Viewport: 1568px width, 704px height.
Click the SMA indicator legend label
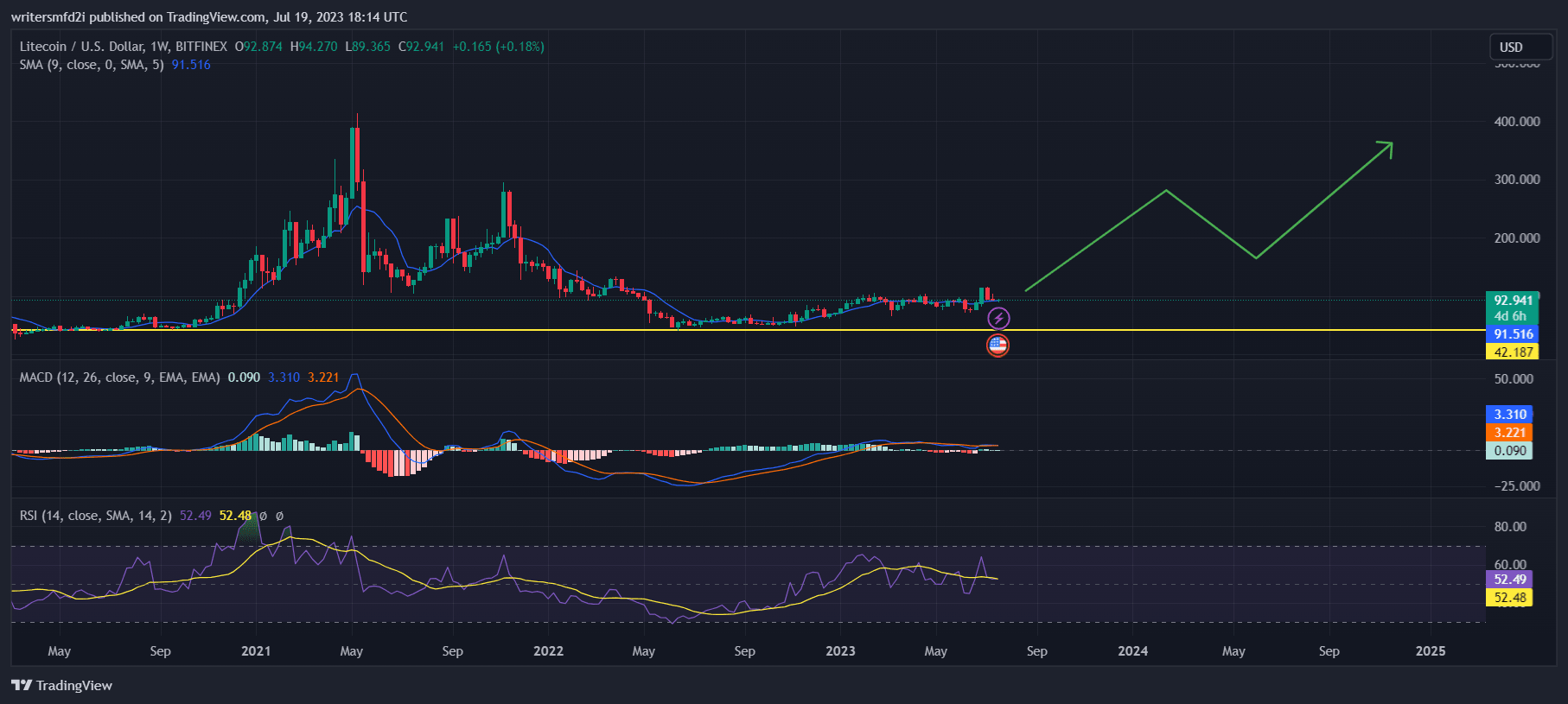tap(91, 65)
